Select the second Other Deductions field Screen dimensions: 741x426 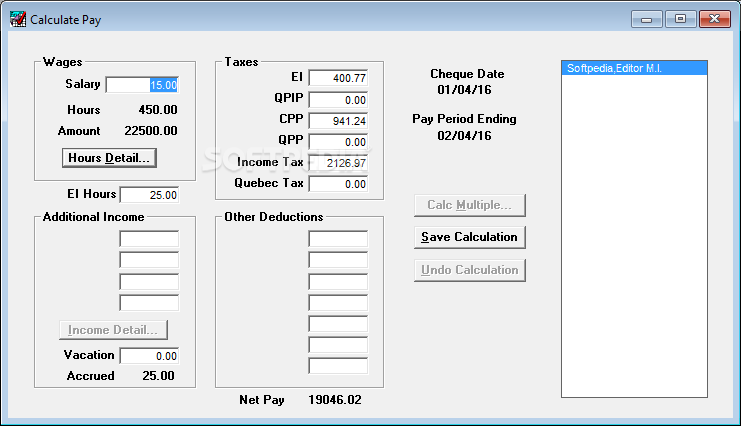tap(338, 260)
